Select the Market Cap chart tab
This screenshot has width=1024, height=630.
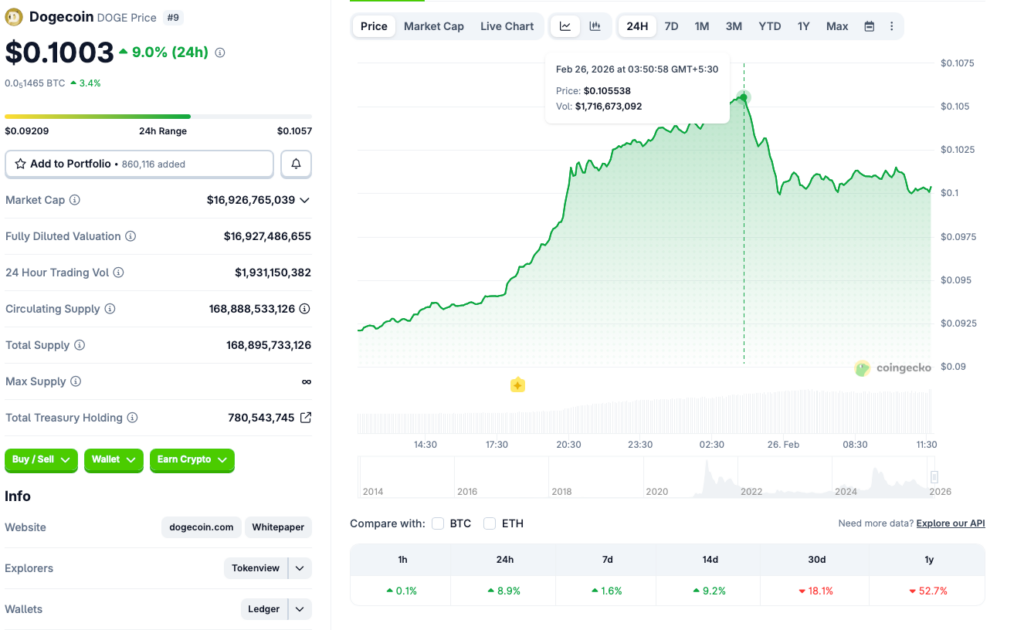coord(433,26)
